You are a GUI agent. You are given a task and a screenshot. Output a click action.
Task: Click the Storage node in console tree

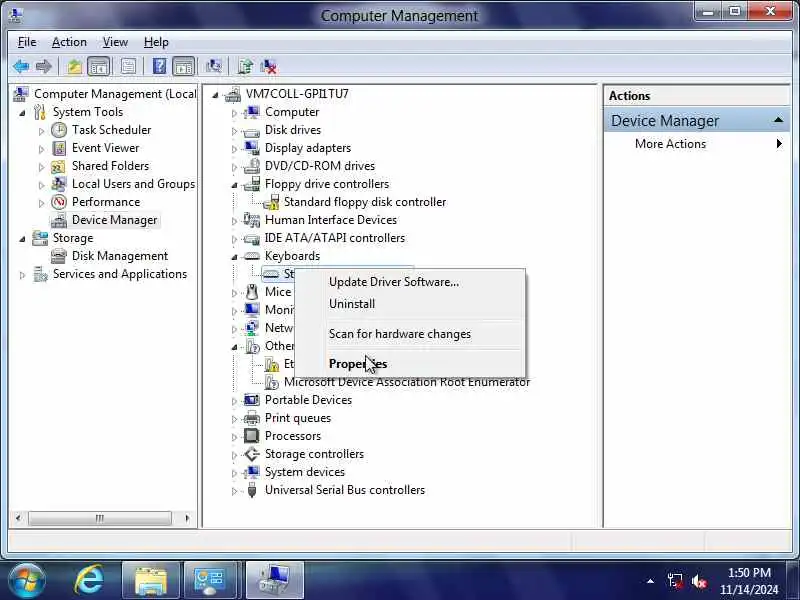(x=73, y=238)
